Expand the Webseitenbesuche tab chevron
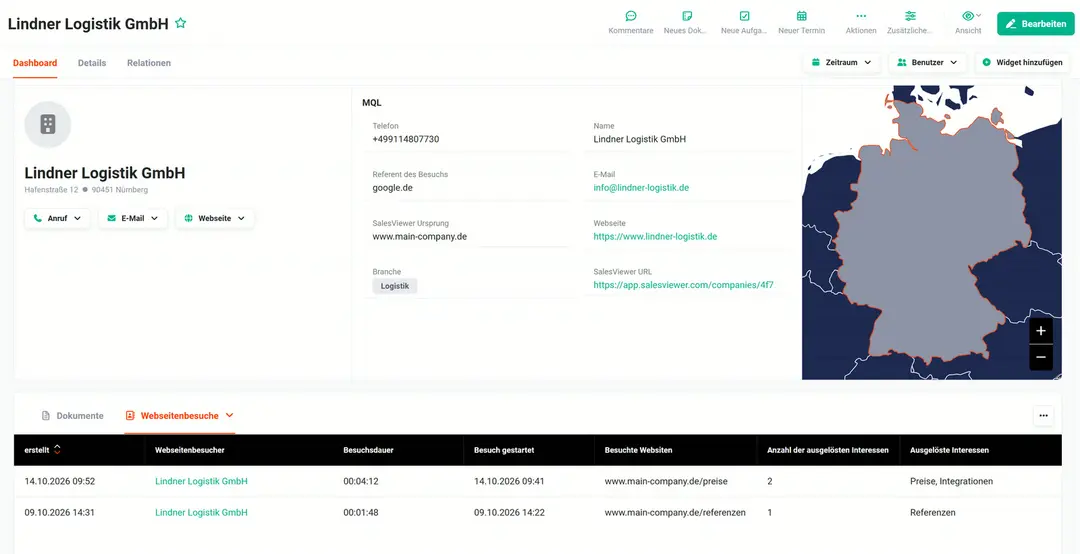1080x554 pixels. tap(230, 416)
